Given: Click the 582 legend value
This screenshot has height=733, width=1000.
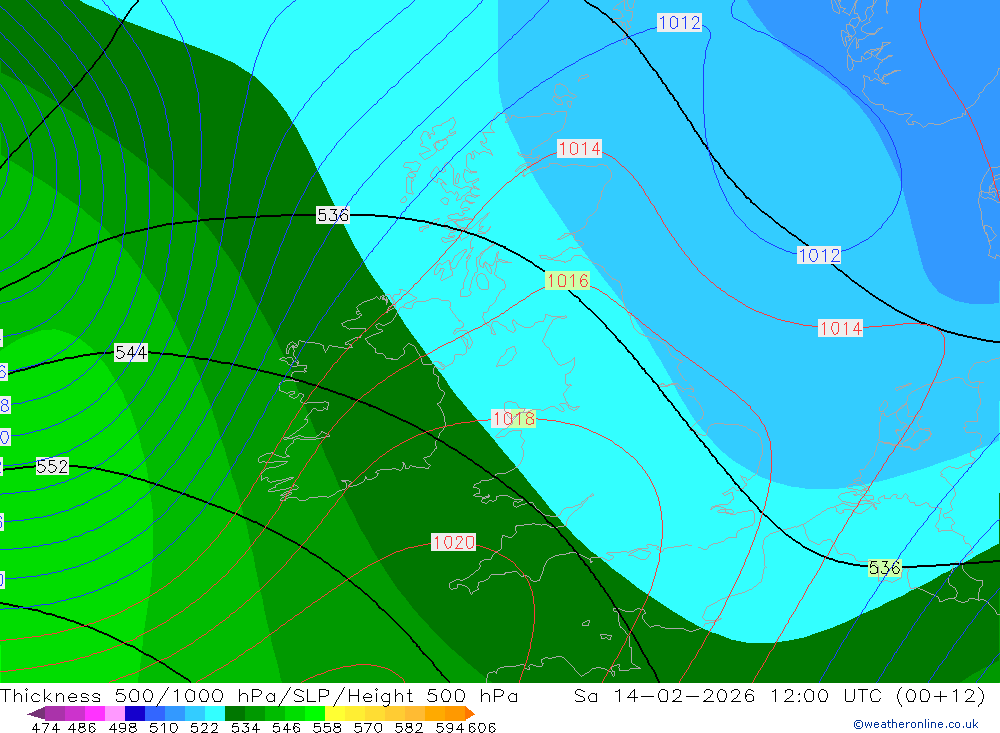Looking at the screenshot, I should click(408, 727).
